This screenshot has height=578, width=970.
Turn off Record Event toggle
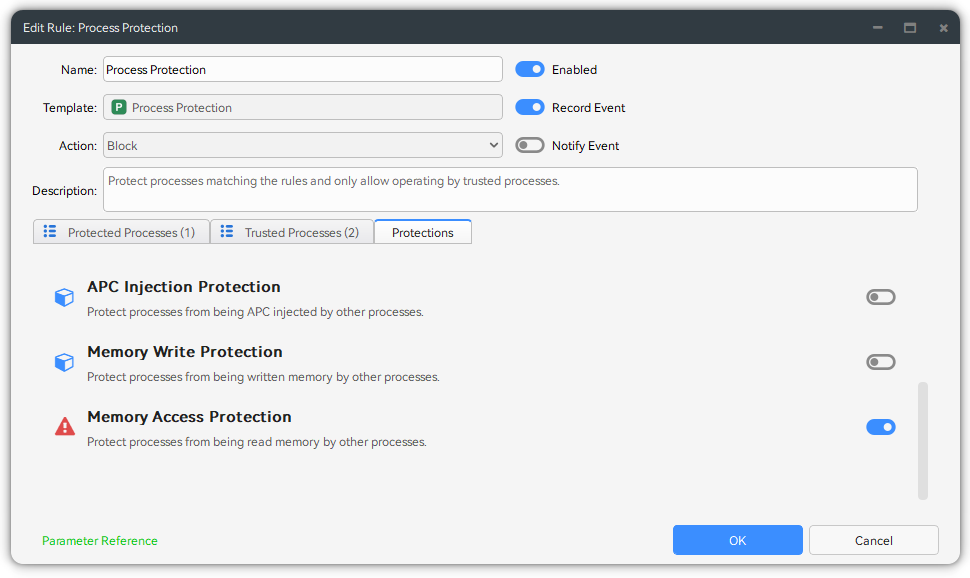tap(529, 108)
